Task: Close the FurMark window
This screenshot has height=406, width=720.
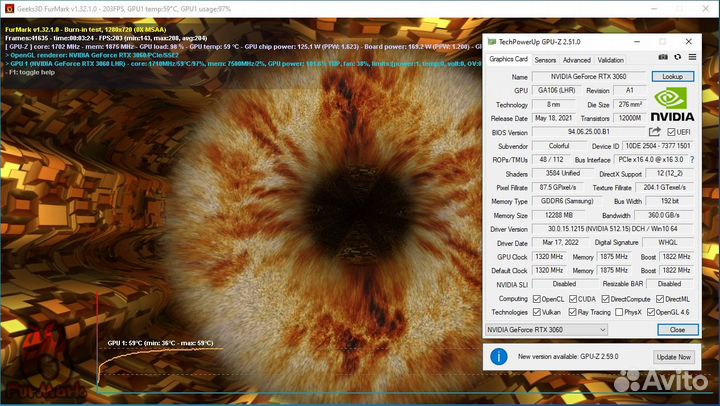Action: [x=706, y=9]
